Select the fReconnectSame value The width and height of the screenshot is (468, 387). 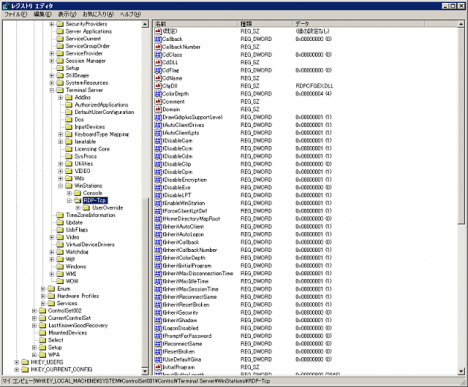click(x=182, y=344)
